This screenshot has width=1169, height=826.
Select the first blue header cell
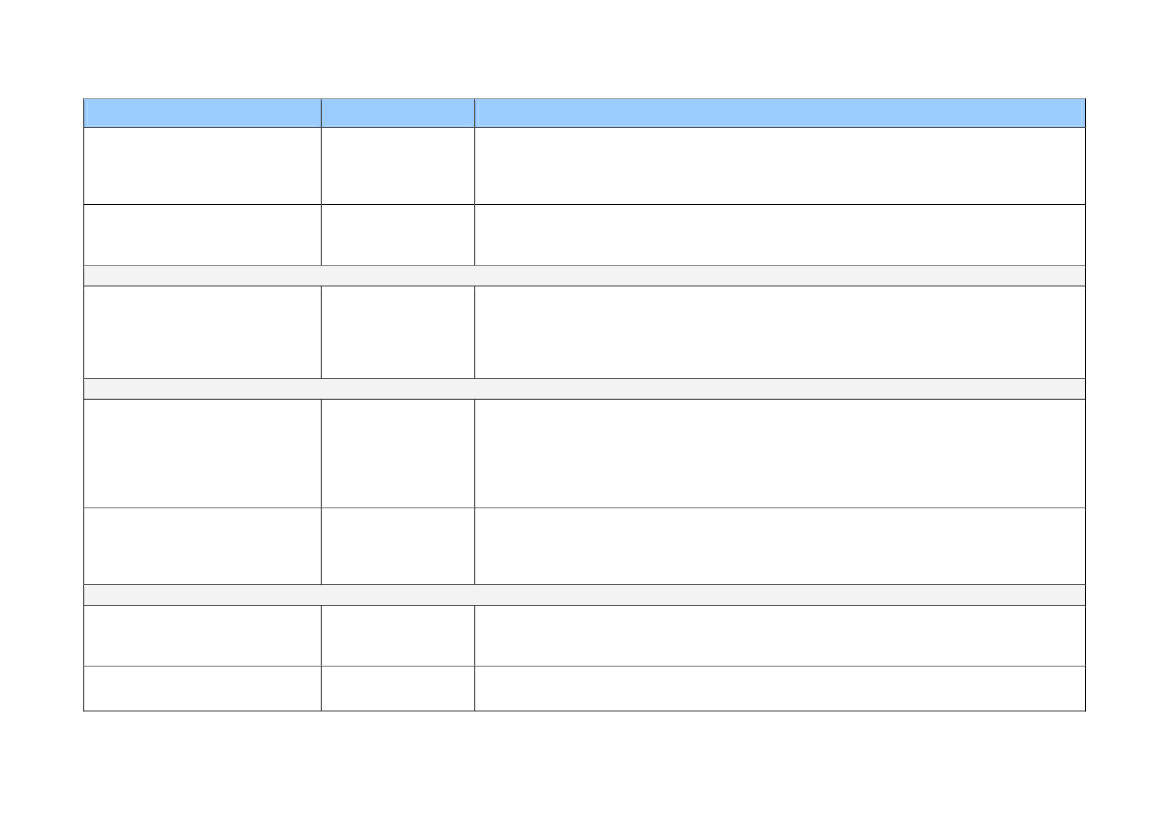202,113
